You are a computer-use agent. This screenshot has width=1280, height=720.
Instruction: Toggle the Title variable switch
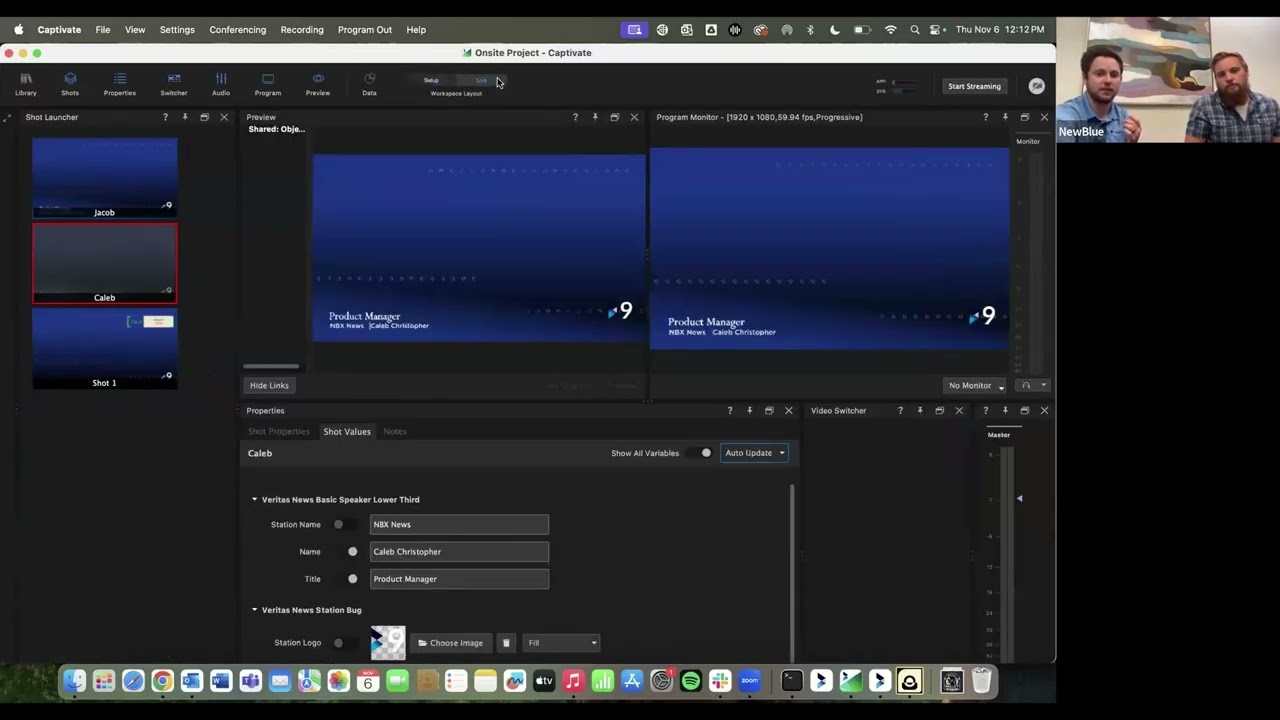click(x=347, y=579)
